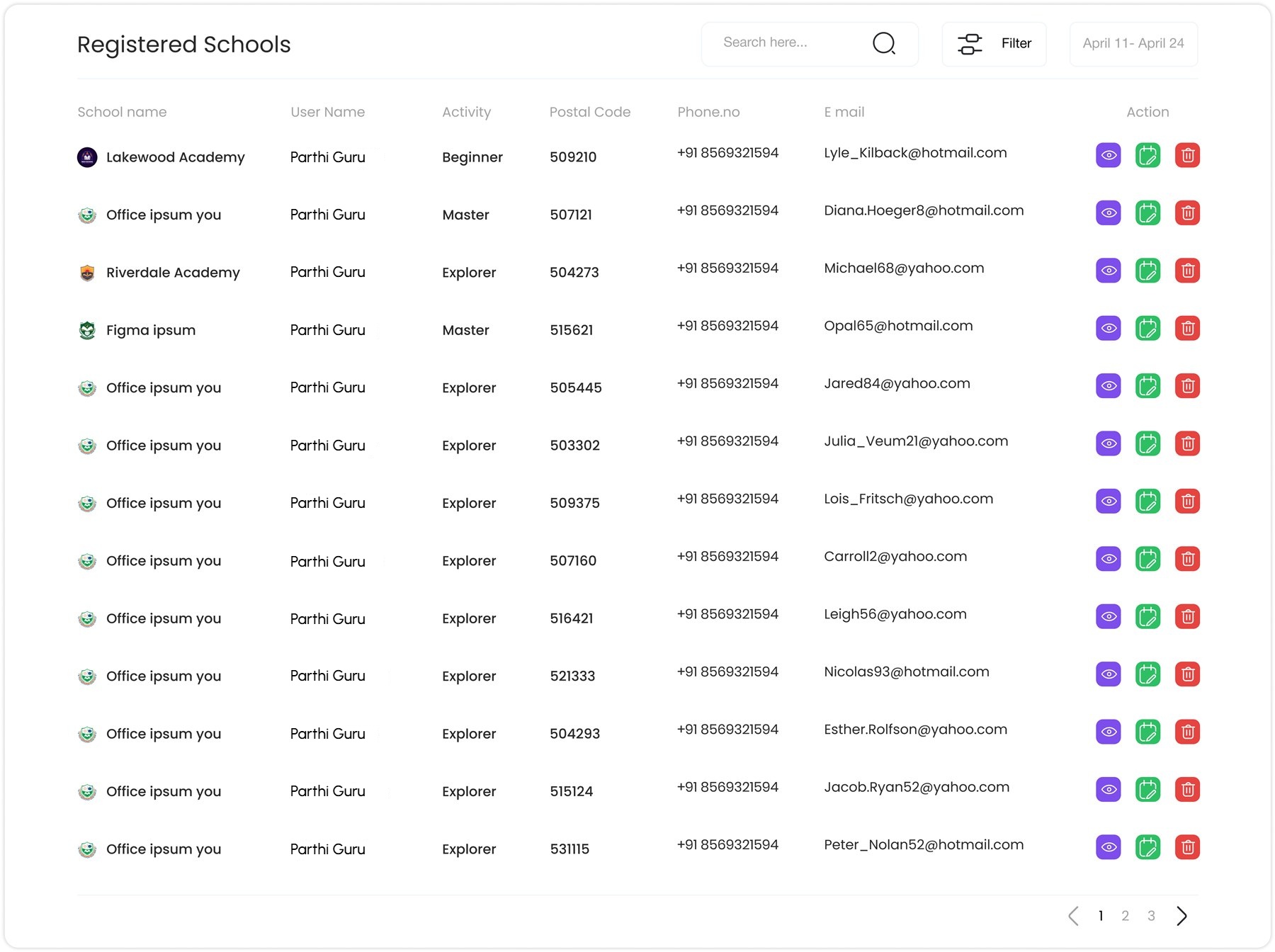Click the Search here input field
The width and height of the screenshot is (1275, 952).
[x=810, y=44]
